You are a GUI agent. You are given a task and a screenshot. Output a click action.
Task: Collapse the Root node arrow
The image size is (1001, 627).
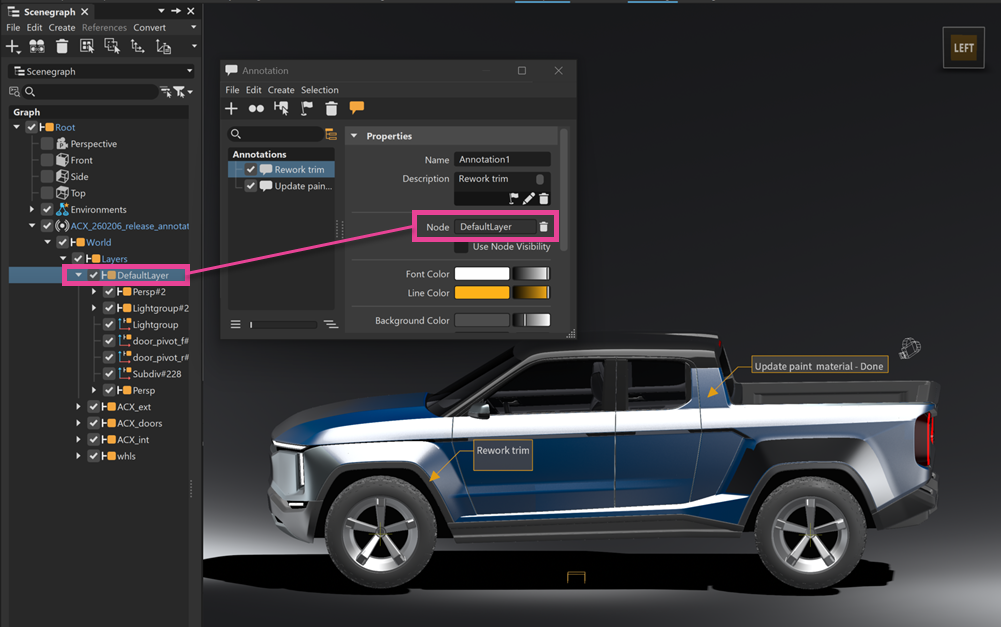point(17,127)
